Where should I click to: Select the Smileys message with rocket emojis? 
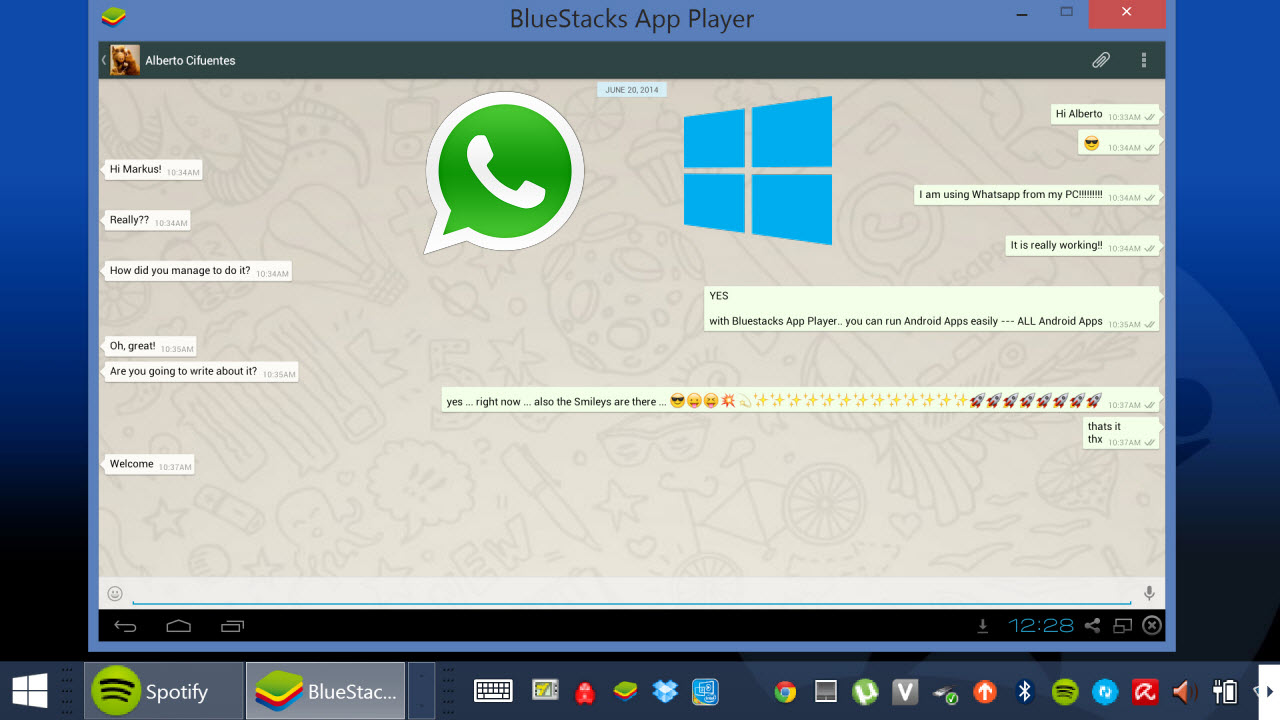point(801,401)
